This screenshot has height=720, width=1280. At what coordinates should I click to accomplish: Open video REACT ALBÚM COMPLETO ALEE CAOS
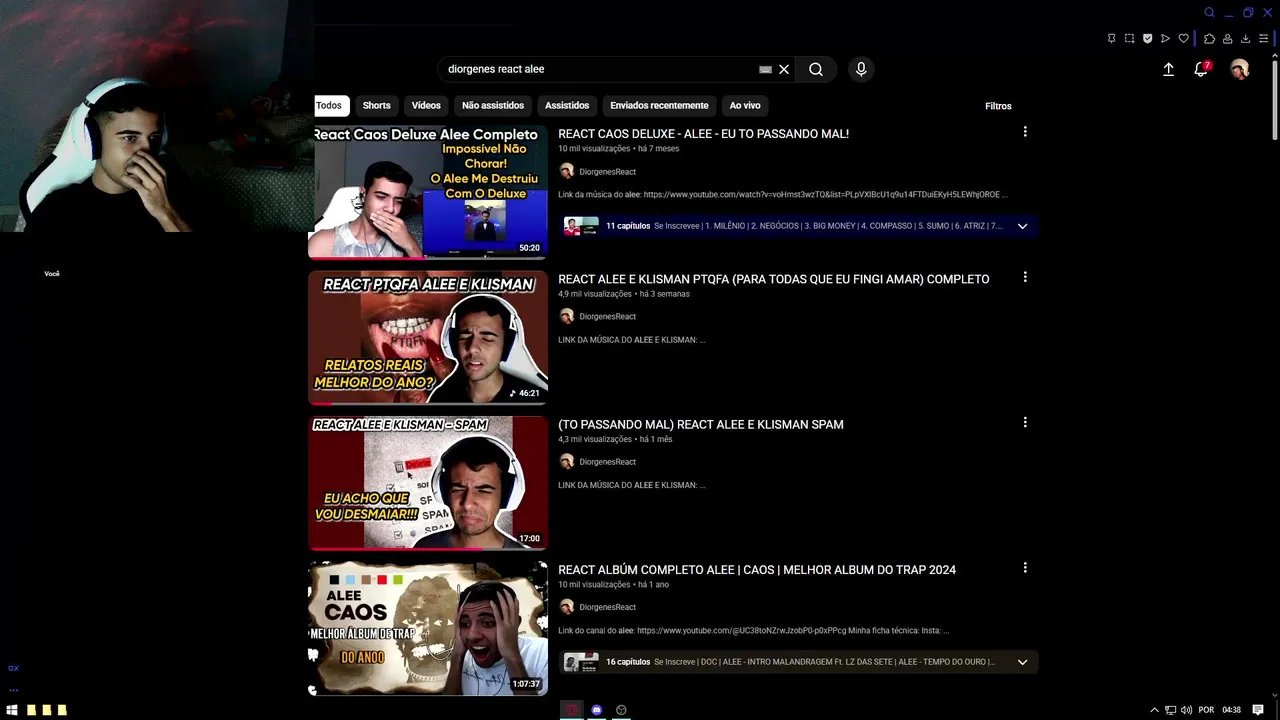[x=757, y=570]
